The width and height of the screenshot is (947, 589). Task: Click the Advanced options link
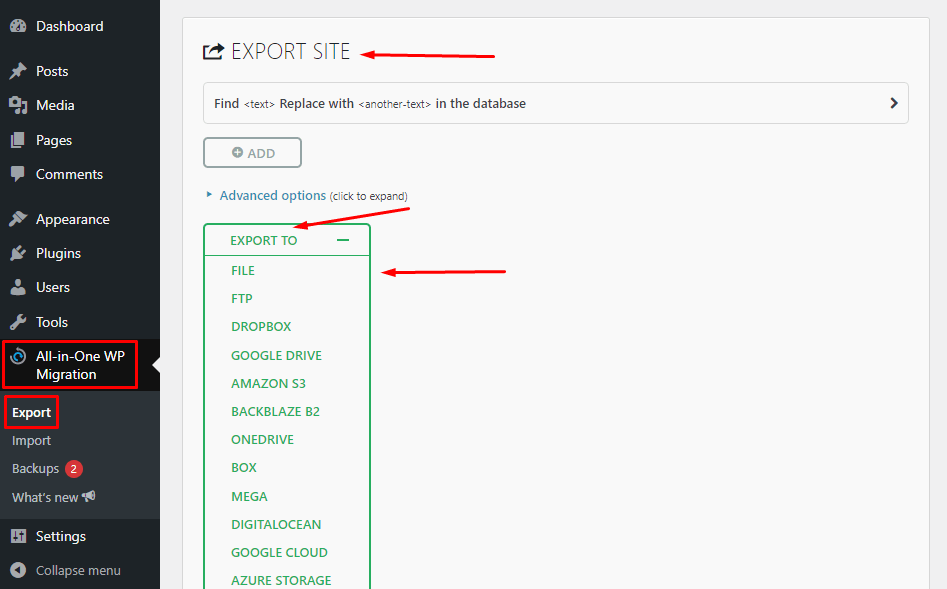[272, 195]
